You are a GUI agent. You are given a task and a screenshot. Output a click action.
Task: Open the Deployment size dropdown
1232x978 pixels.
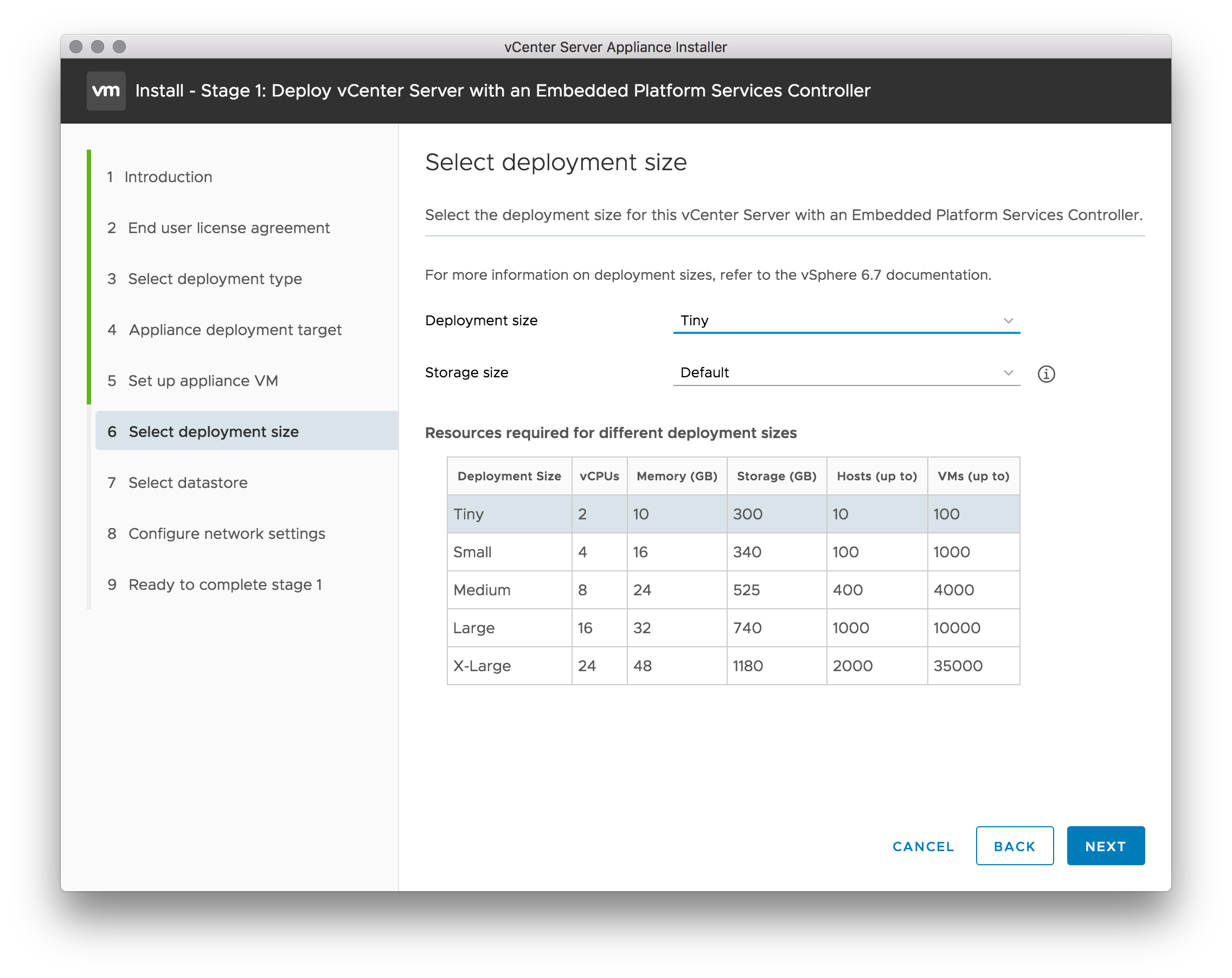pos(846,320)
